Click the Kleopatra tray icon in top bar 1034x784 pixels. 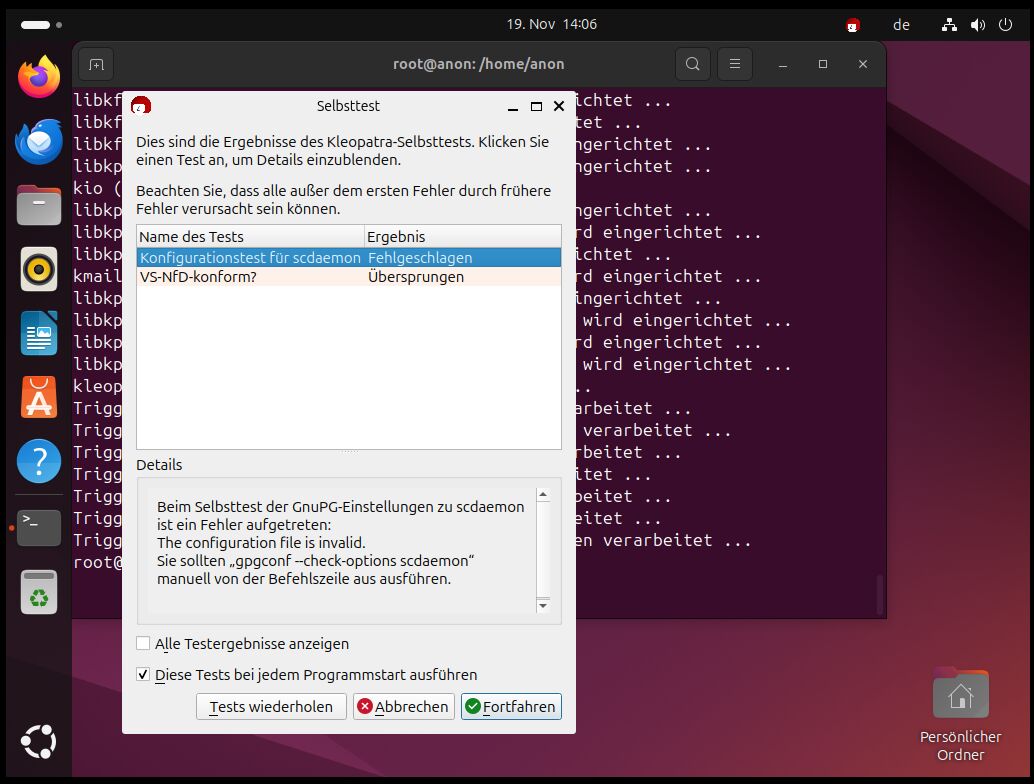tap(853, 25)
